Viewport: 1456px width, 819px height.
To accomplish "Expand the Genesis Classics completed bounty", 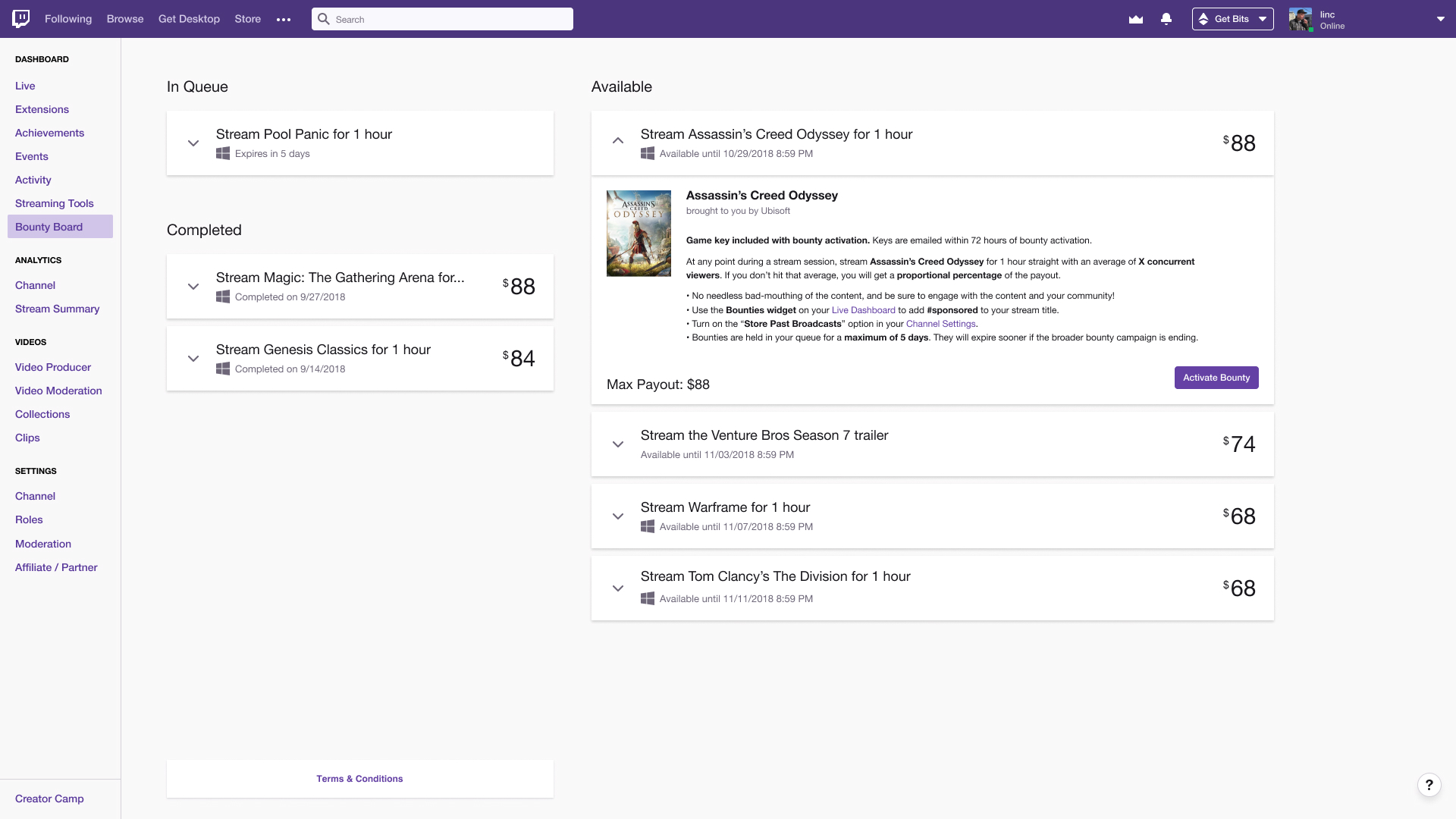I will [x=193, y=359].
